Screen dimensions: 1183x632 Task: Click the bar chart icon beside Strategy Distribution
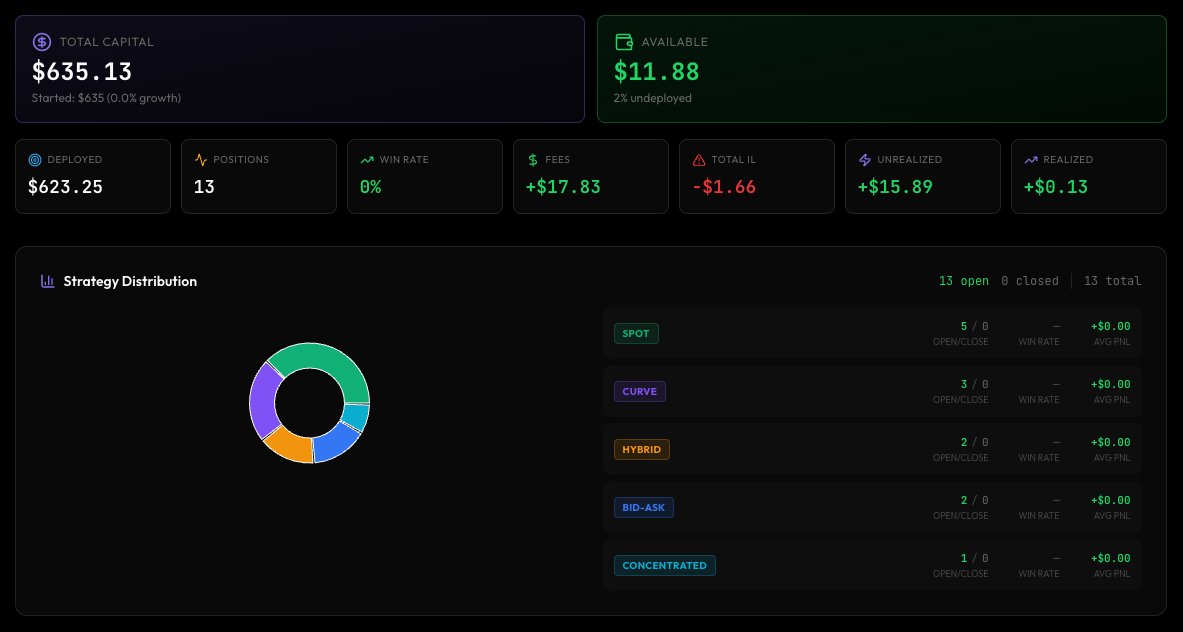[x=48, y=281]
